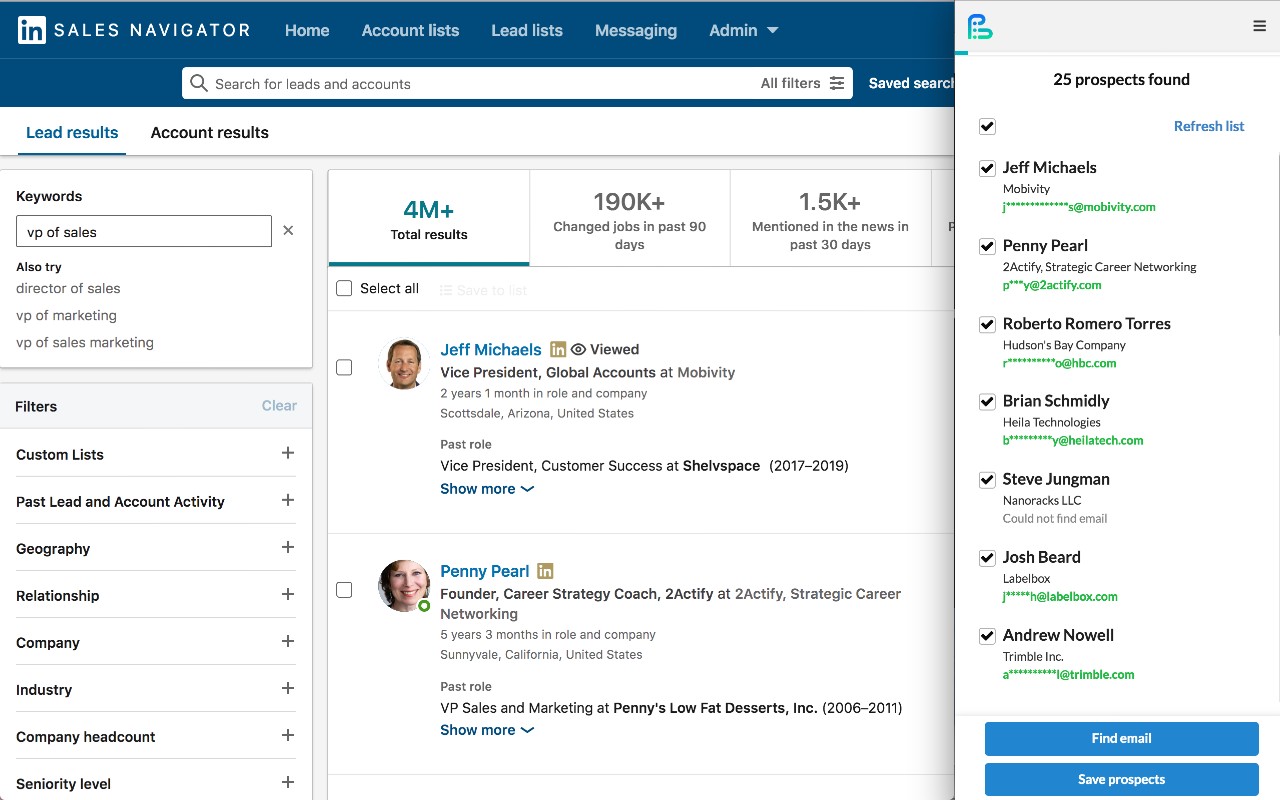The height and width of the screenshot is (800, 1280).
Task: Open Penny Pearl's profile name link
Action: tap(485, 571)
